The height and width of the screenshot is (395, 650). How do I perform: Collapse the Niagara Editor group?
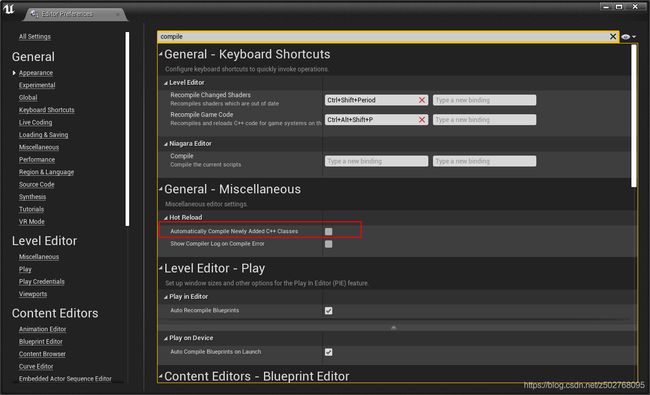(165, 144)
